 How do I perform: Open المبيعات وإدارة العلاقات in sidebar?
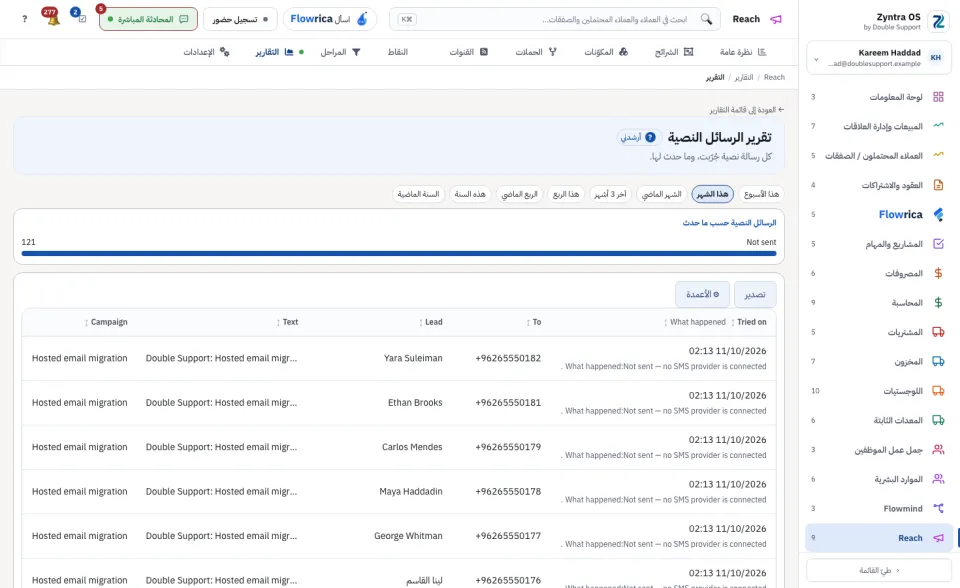877,126
